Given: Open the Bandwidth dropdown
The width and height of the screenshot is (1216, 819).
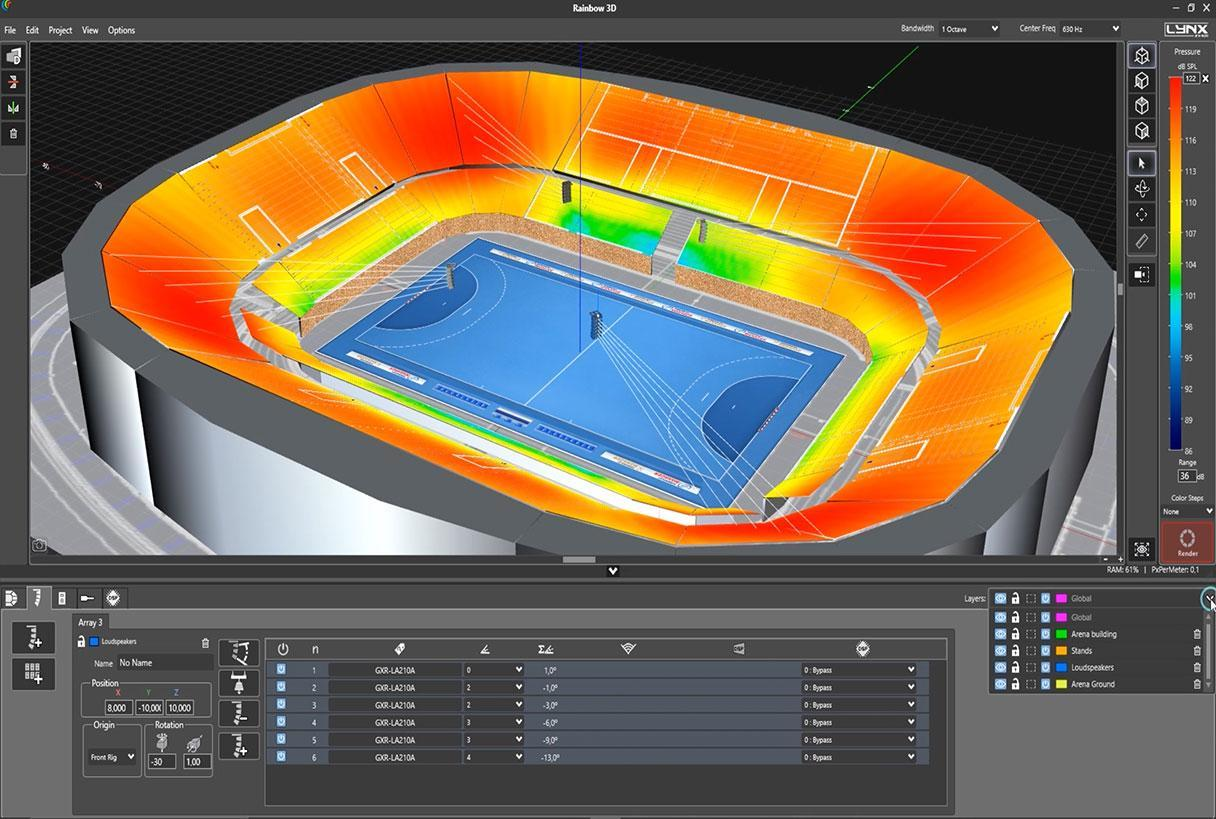Looking at the screenshot, I should [969, 29].
